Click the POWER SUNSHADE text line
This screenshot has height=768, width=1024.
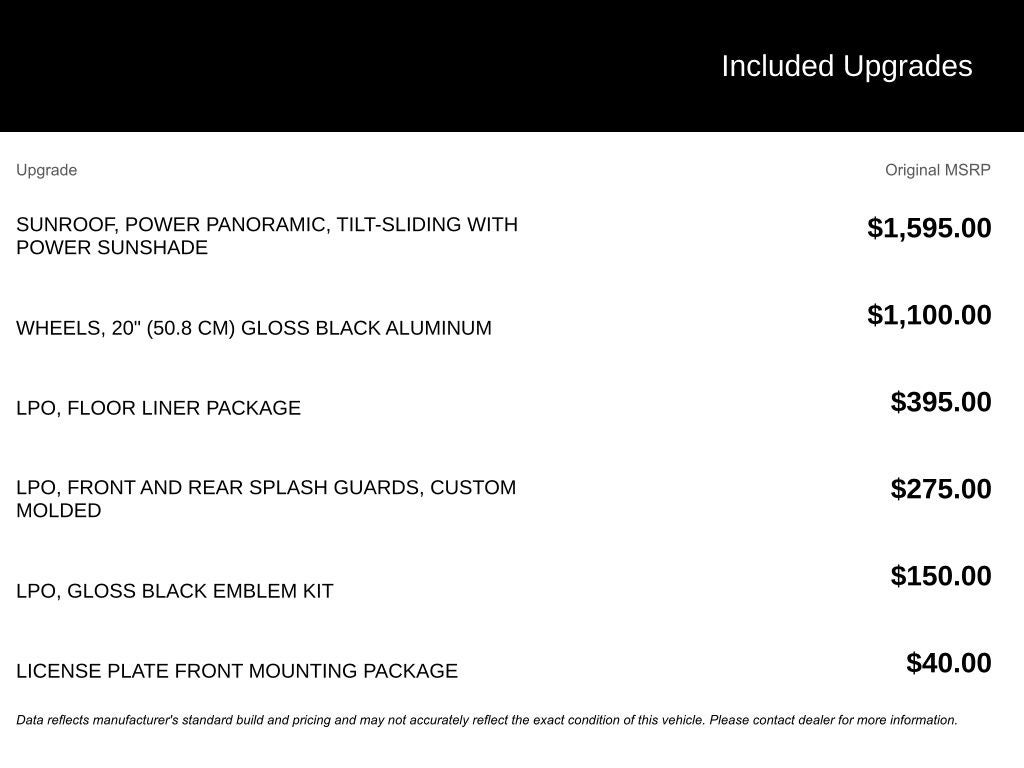112,248
